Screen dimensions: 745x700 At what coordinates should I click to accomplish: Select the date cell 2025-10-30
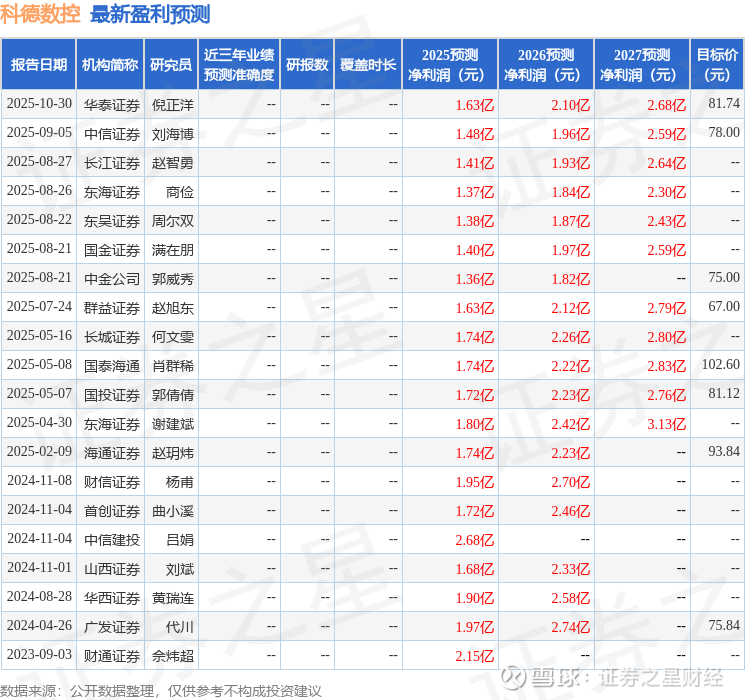click(39, 104)
